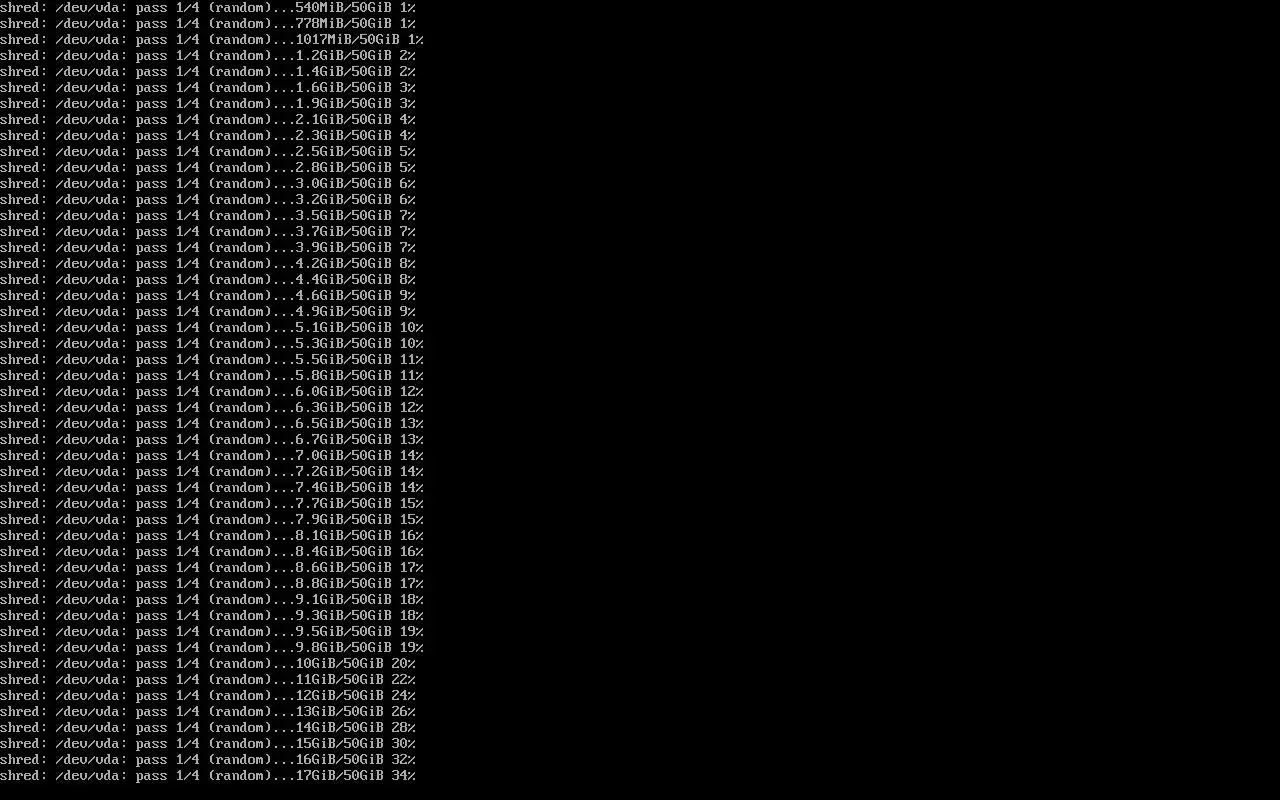1280x800 pixels.
Task: Click the line reading 9.1GiB/50GiB 18%
Action: [x=212, y=599]
